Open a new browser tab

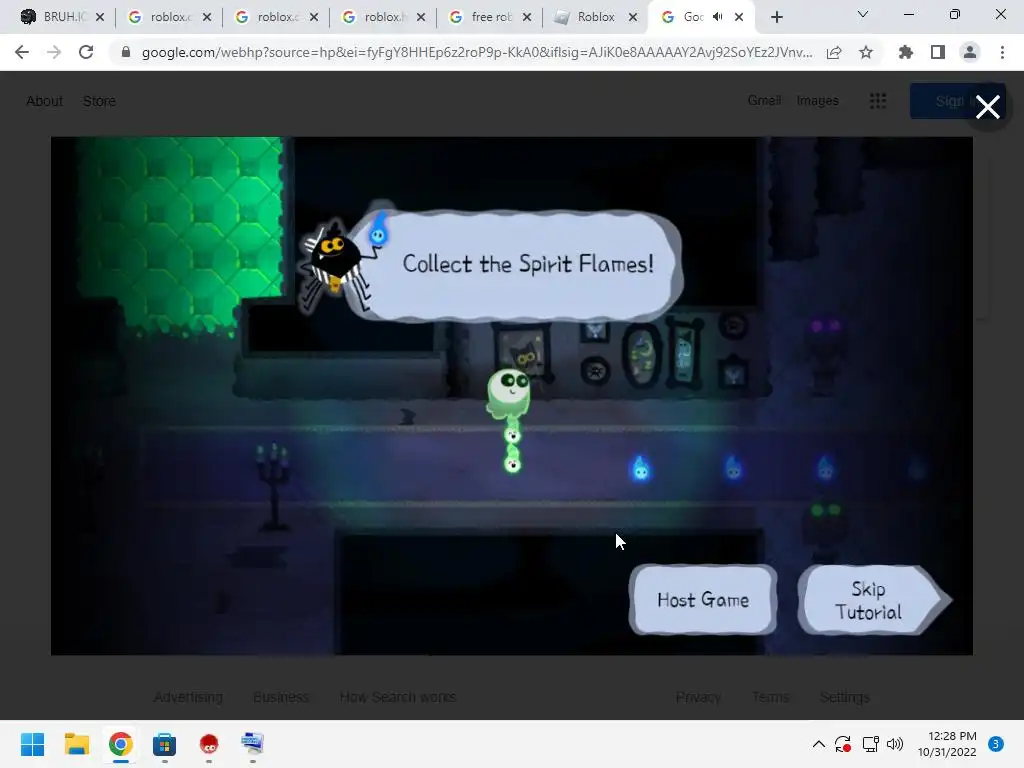click(x=776, y=17)
